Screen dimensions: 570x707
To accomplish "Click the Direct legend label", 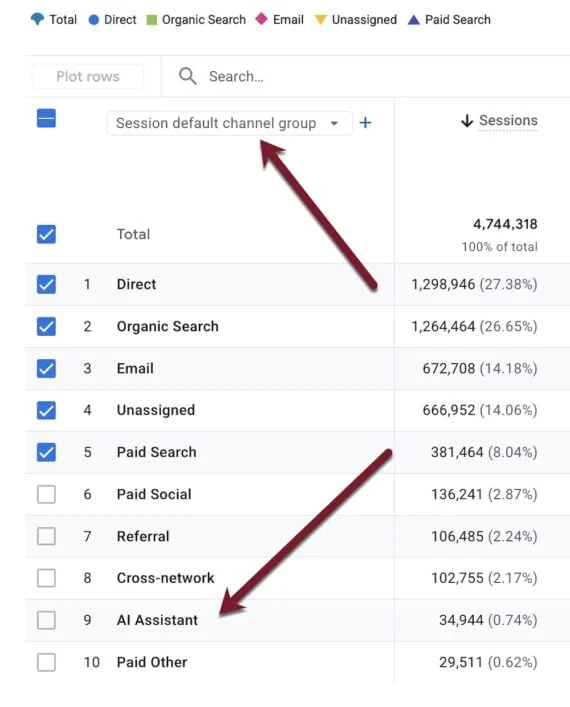I will (120, 20).
